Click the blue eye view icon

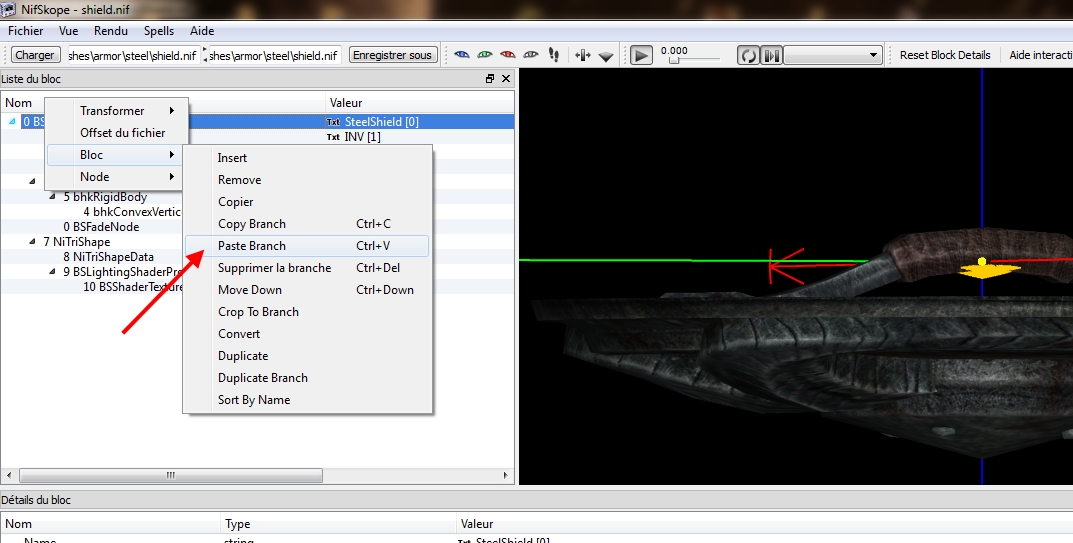[x=462, y=55]
